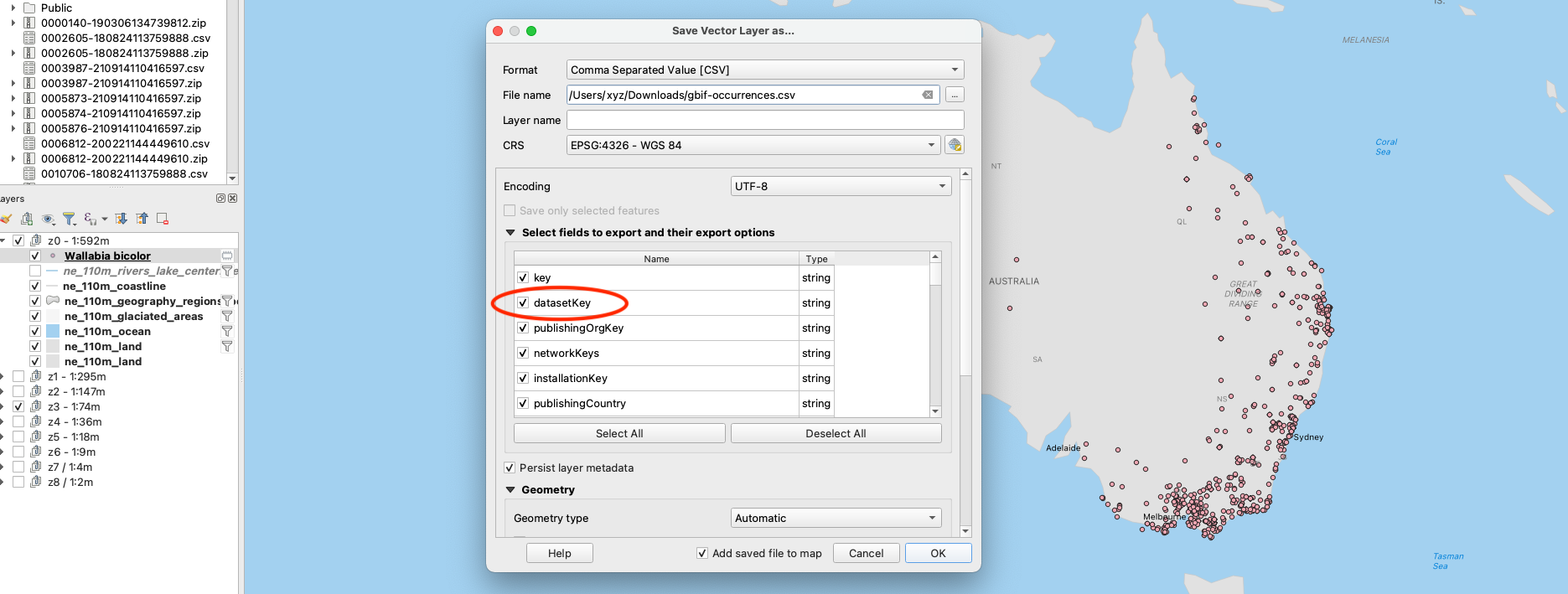Image resolution: width=1568 pixels, height=594 pixels.
Task: Uncheck the 'key' field checkbox
Action: click(x=523, y=277)
